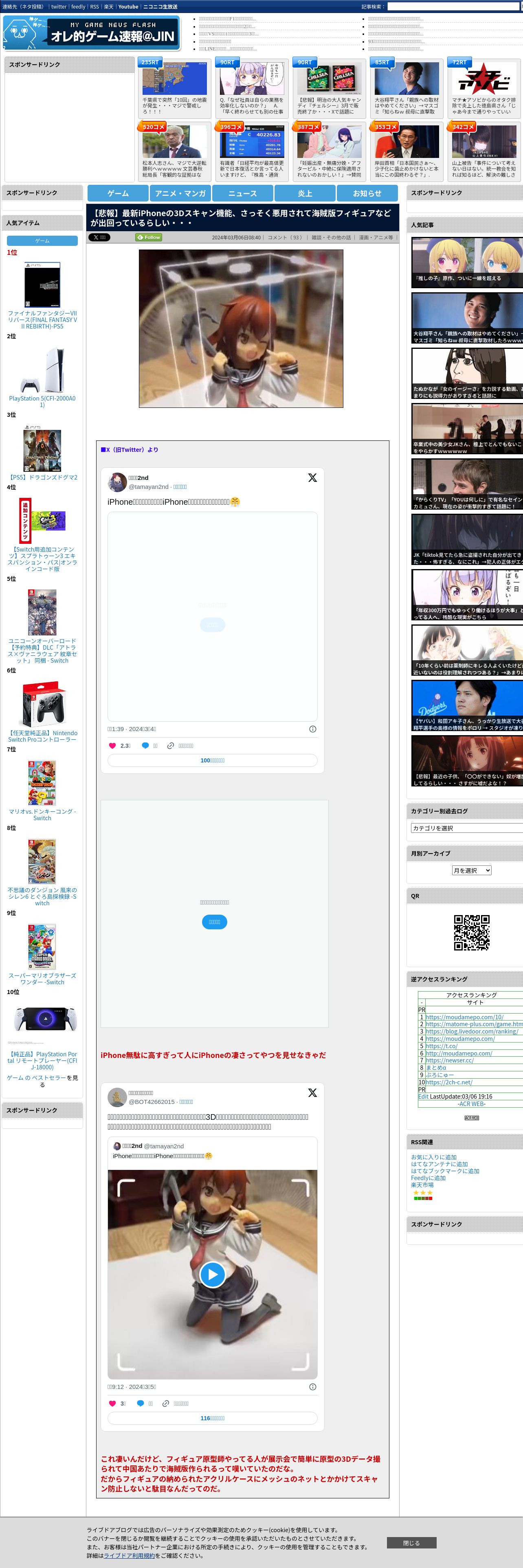
Task: Switch to the アニメ・マンガ navigation tab
Action: pyautogui.click(x=180, y=193)
